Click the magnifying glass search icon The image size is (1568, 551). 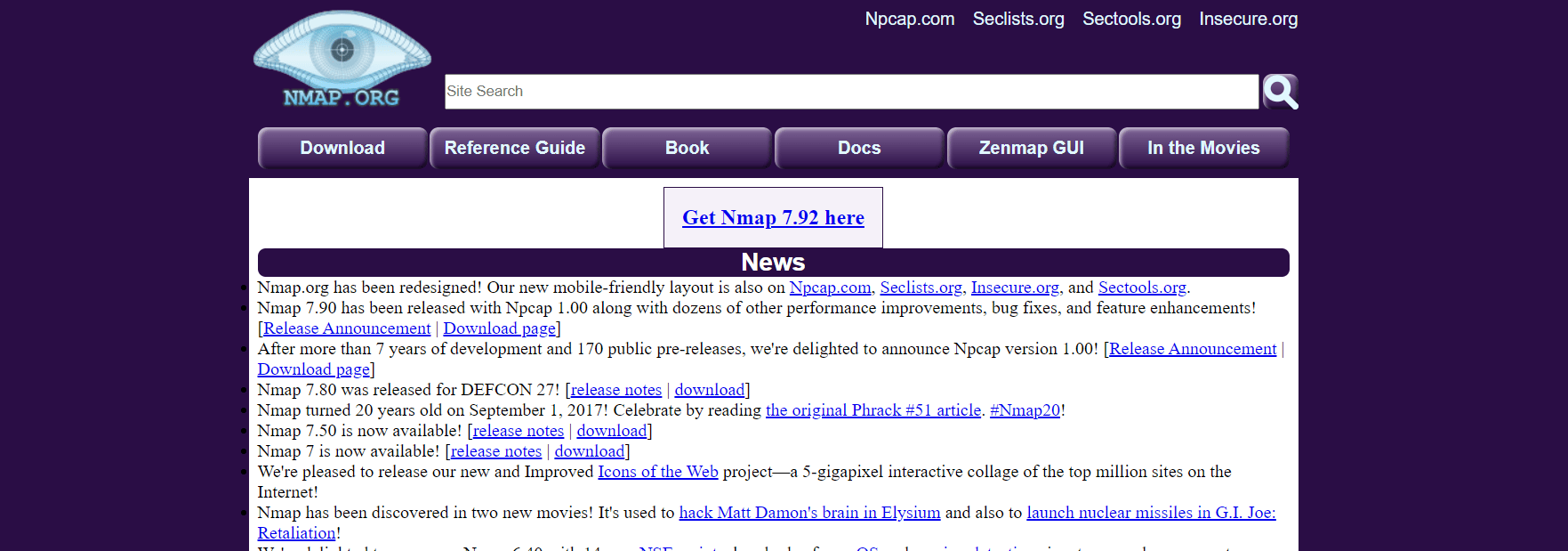tap(1280, 92)
